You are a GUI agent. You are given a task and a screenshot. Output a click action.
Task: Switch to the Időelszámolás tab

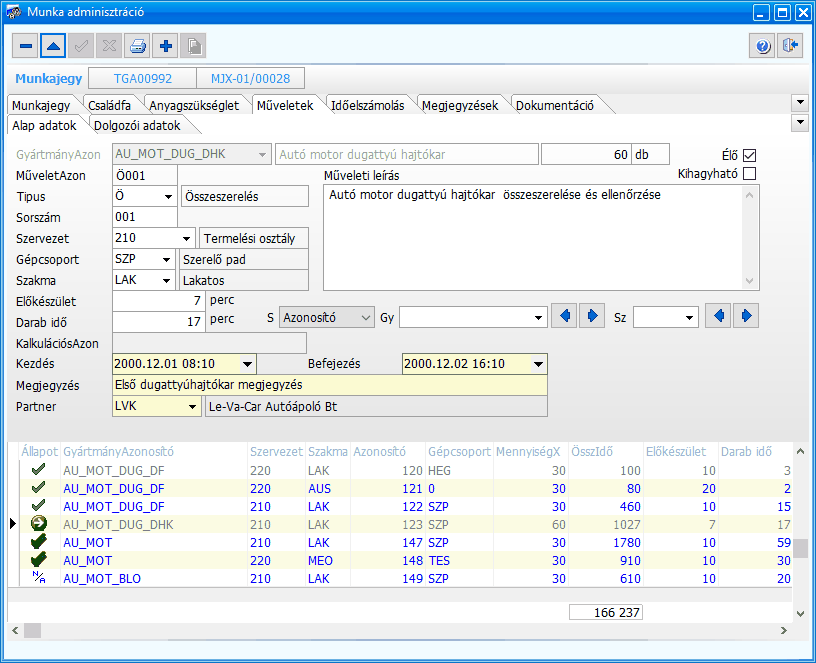tap(368, 106)
